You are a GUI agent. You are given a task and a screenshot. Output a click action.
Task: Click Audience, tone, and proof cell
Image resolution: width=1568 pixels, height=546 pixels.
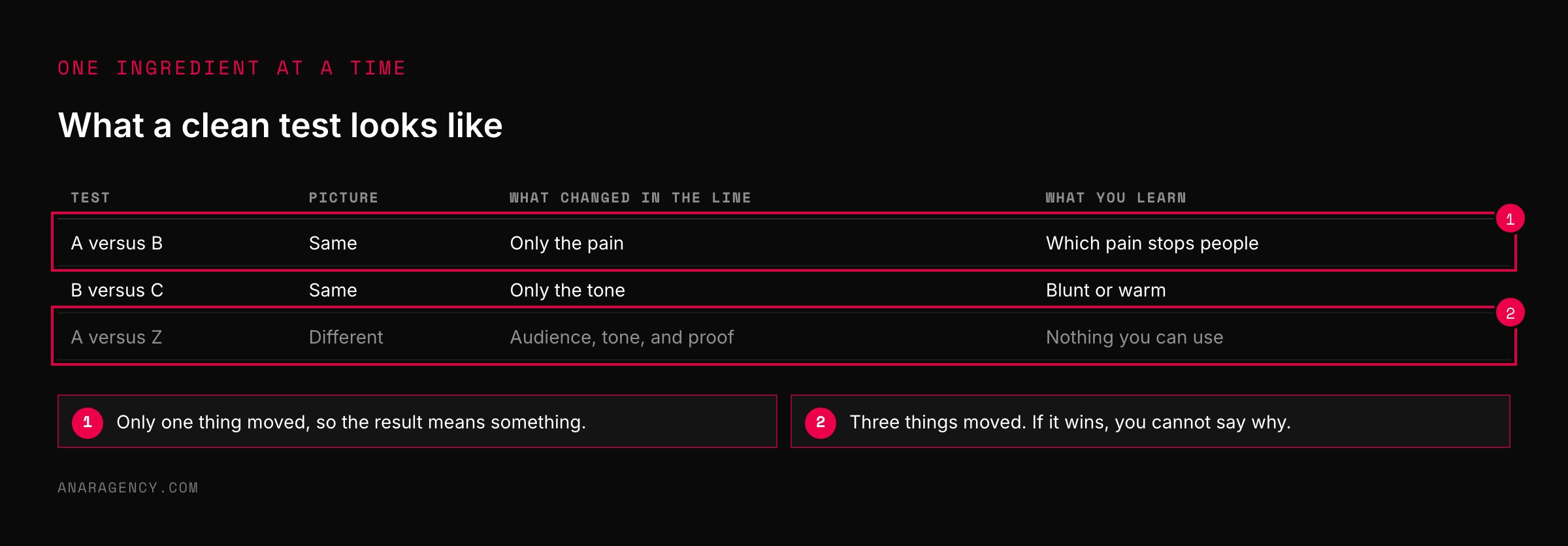click(x=621, y=337)
